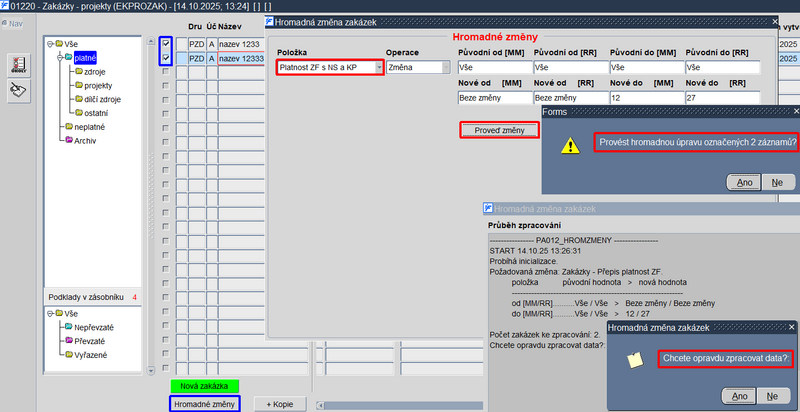The image size is (800, 412).
Task: Click the Nové do [MM] field with 12
Action: coord(646,98)
